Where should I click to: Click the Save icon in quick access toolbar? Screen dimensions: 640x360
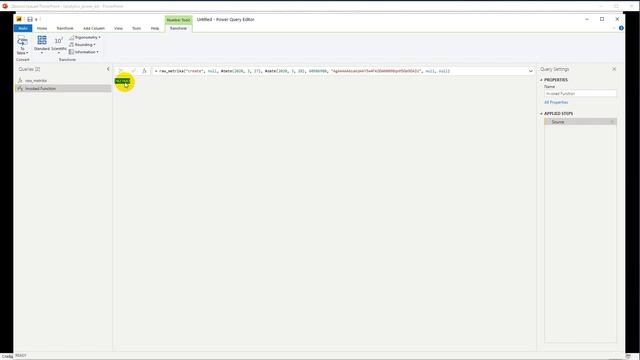point(30,19)
